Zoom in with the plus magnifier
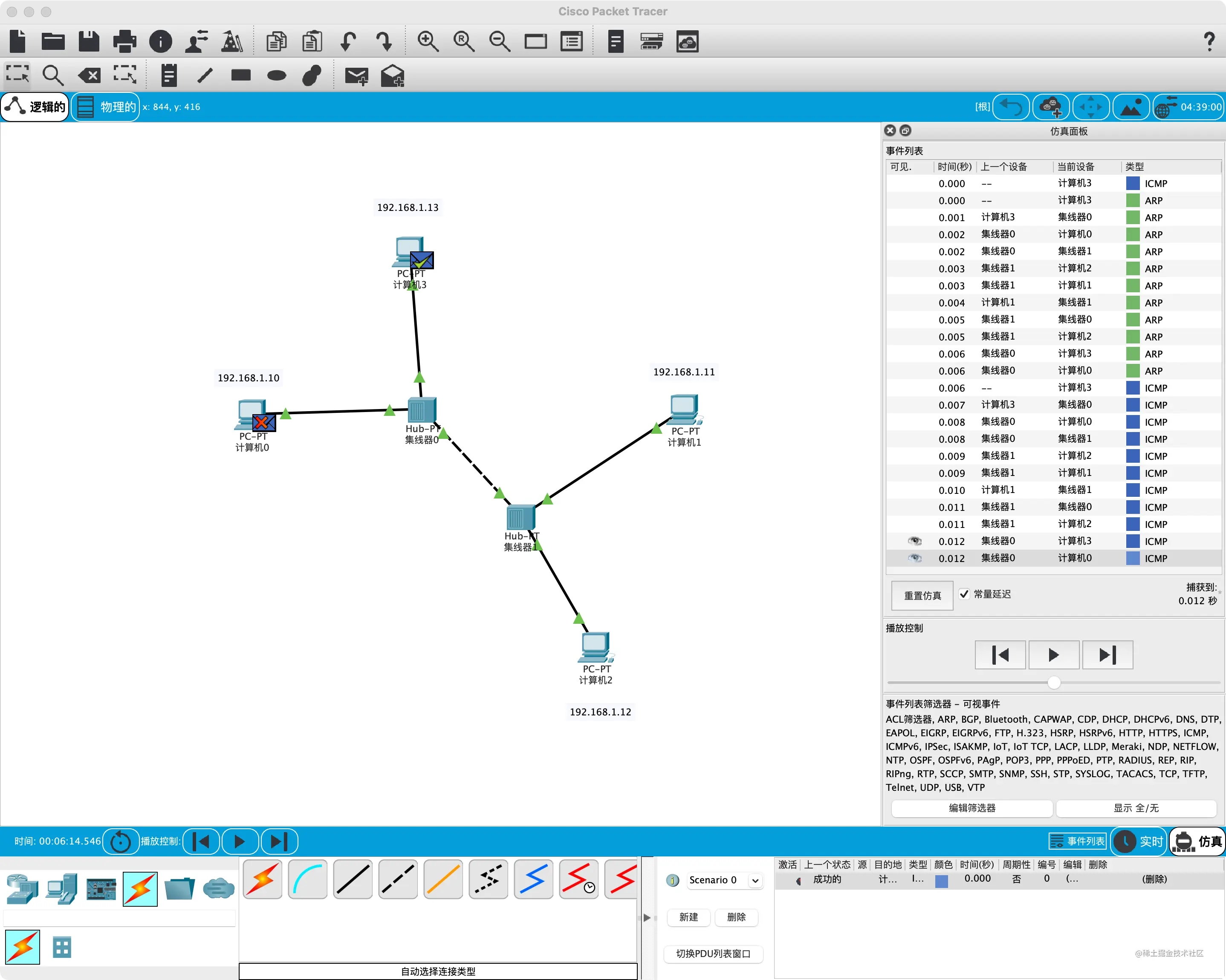Image resolution: width=1226 pixels, height=980 pixels. (x=428, y=41)
